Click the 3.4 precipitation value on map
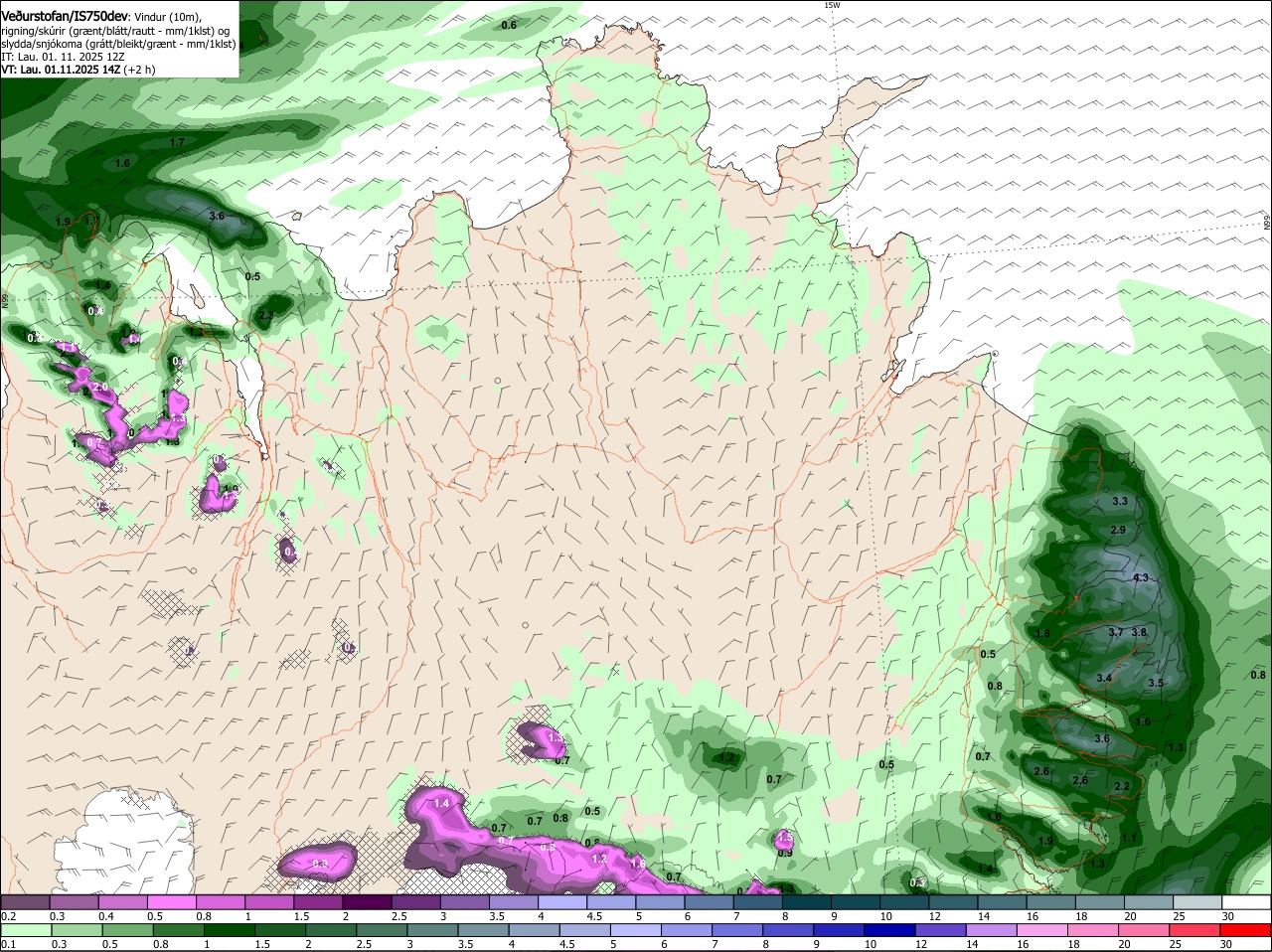The height and width of the screenshot is (952, 1272). pos(1104,678)
